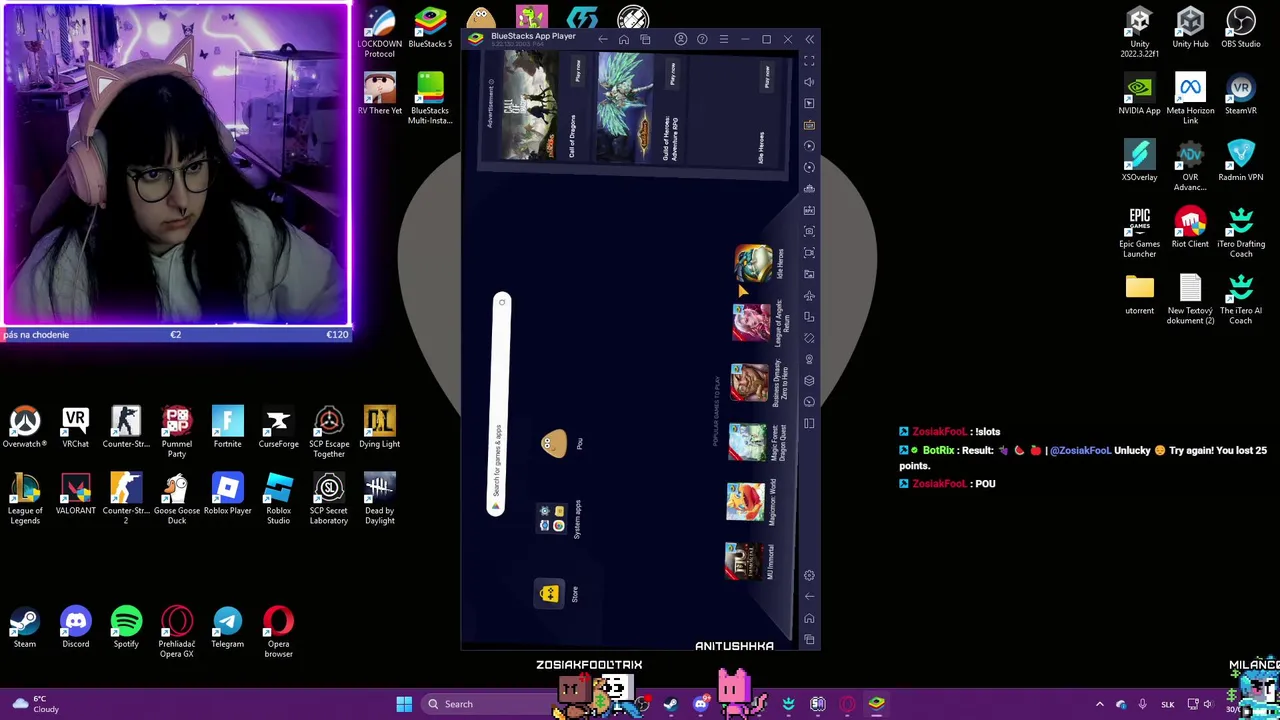The height and width of the screenshot is (720, 1280).
Task: Toggle BlueStacks fullscreen mode
Action: click(x=809, y=61)
